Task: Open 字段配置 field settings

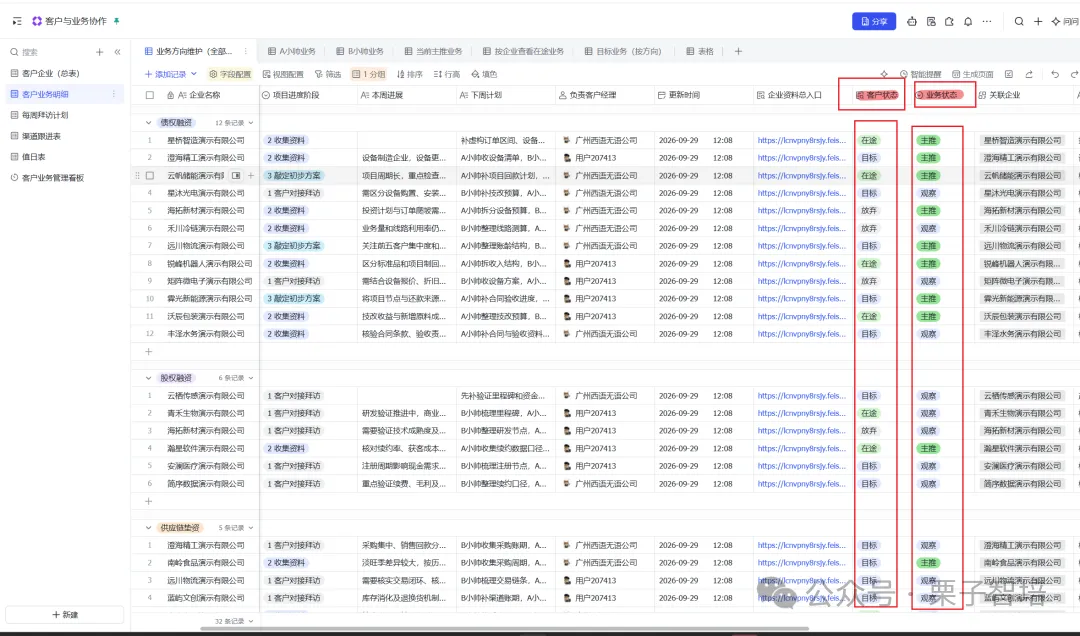Action: click(x=231, y=74)
